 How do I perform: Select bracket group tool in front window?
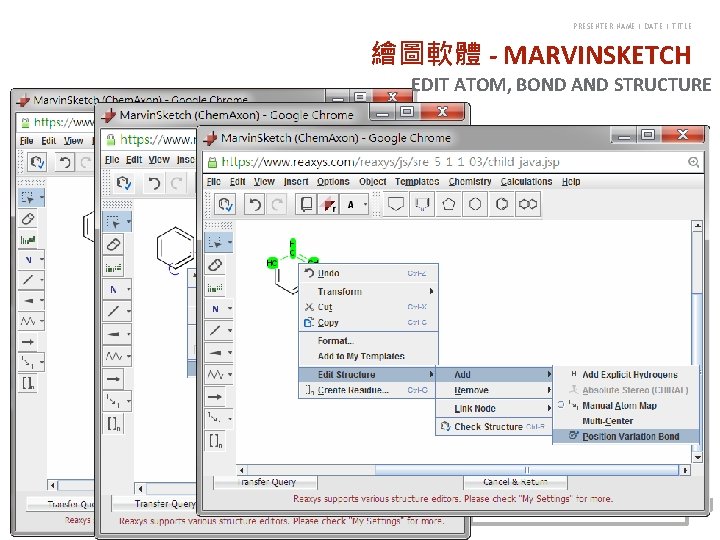216,441
